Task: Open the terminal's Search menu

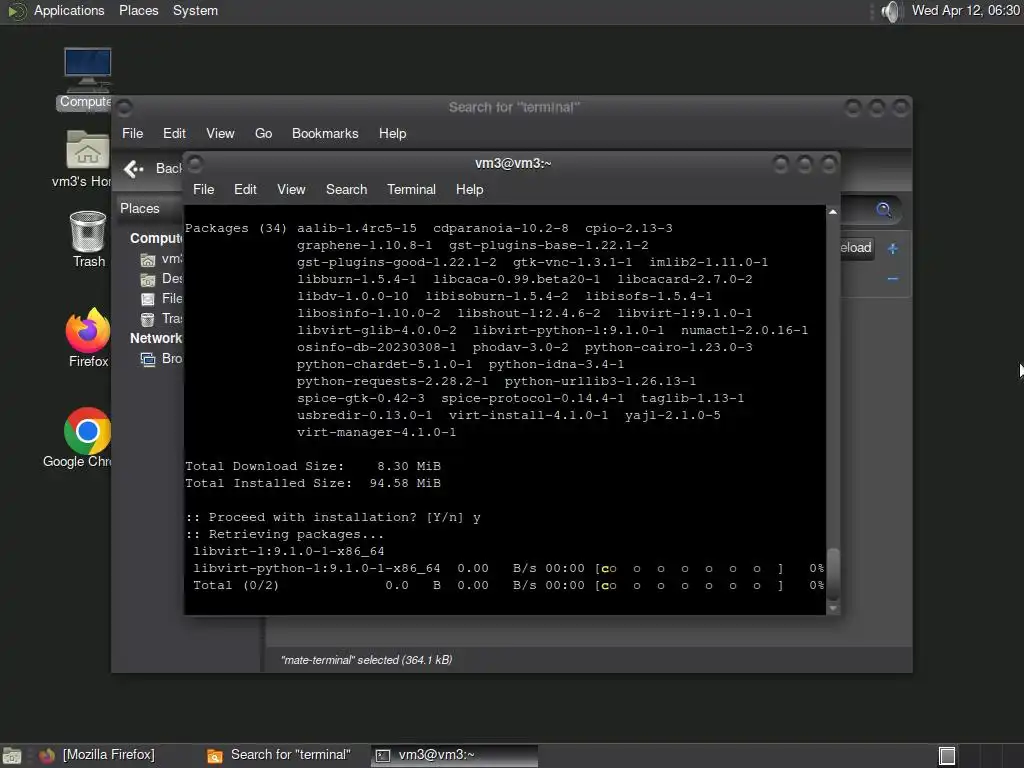Action: (x=346, y=189)
